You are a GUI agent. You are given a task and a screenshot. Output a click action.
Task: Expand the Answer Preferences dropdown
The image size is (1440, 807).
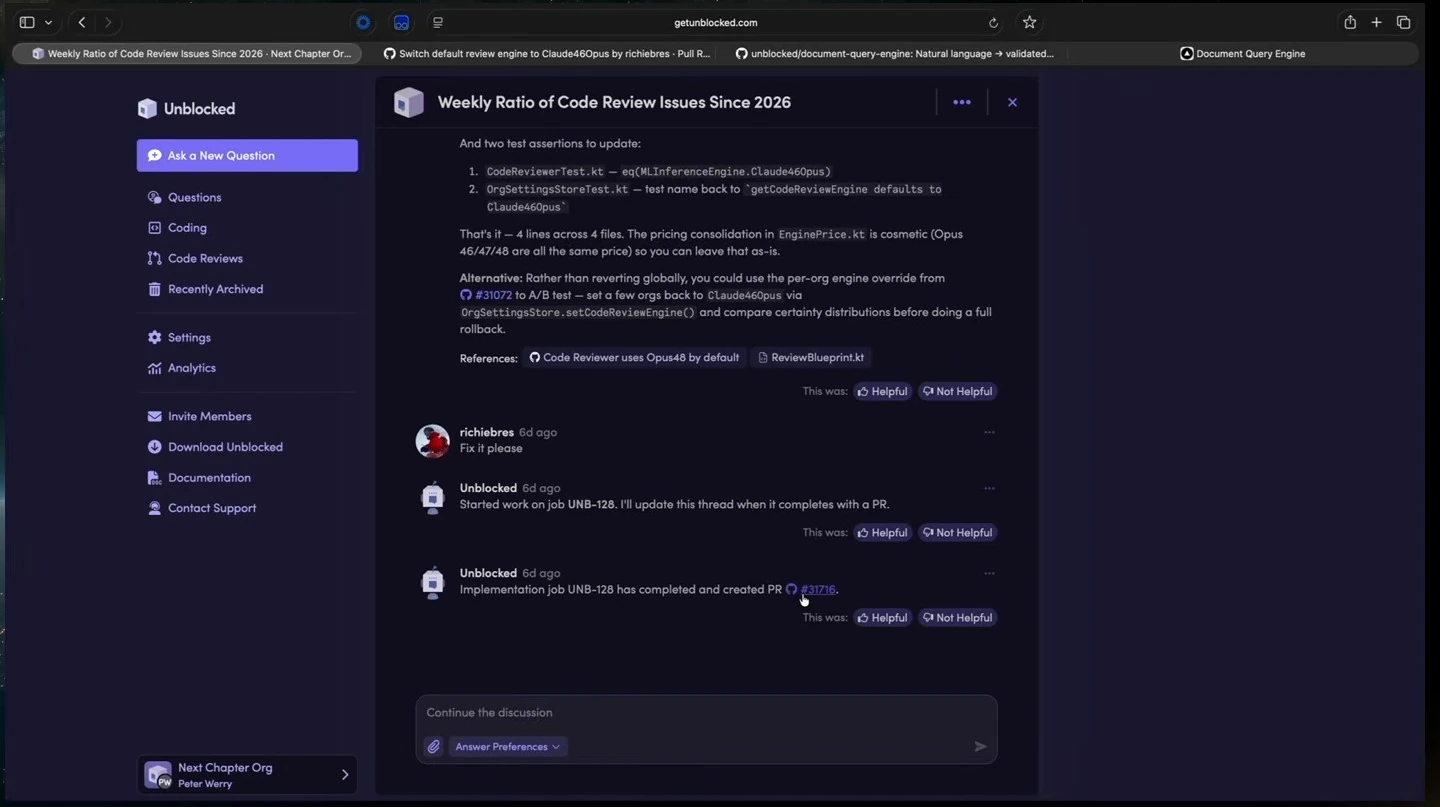pos(508,747)
